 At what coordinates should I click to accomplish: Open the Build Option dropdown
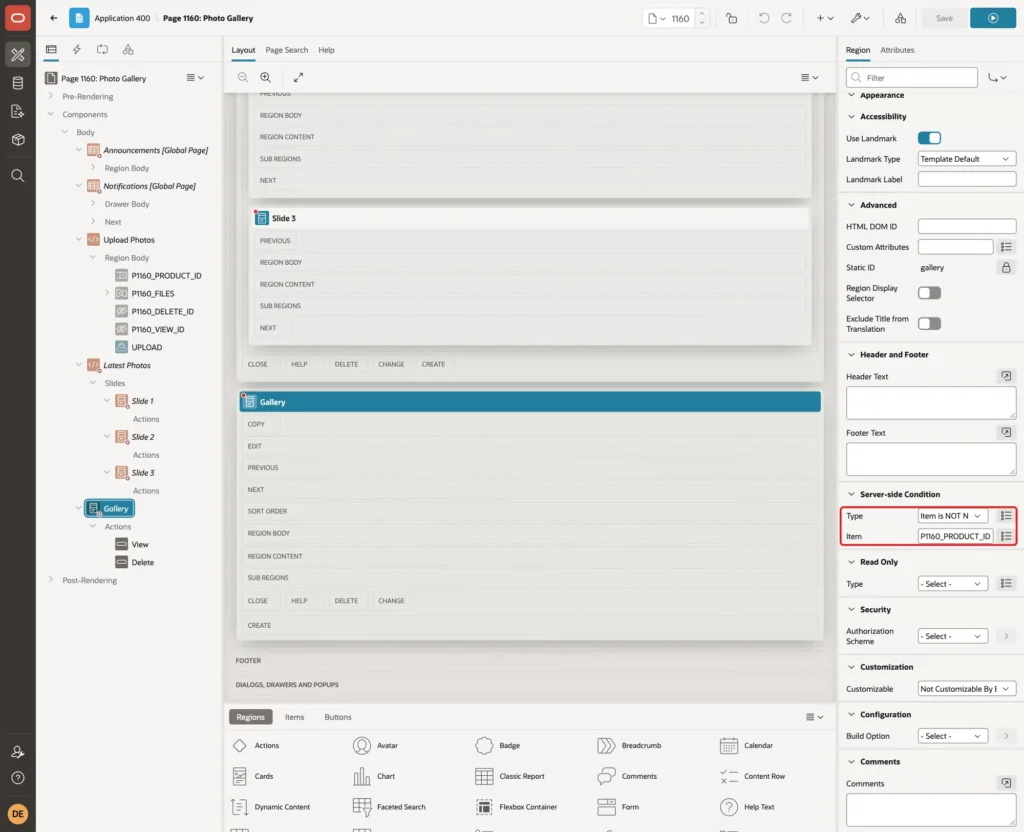952,736
